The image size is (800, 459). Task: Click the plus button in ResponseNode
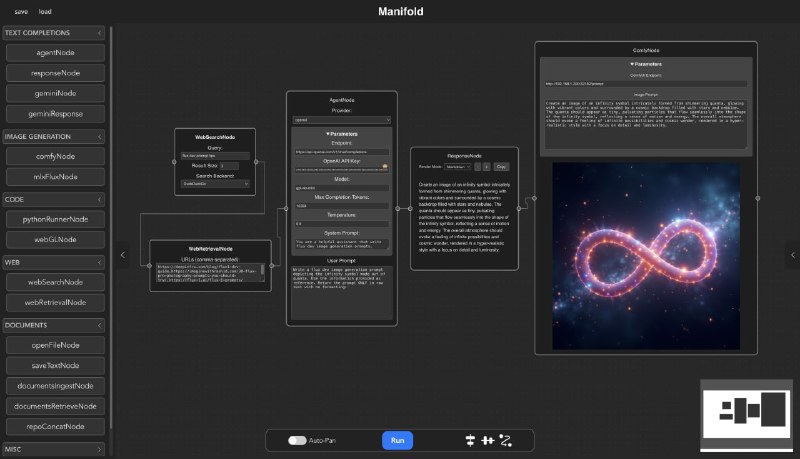[486, 167]
